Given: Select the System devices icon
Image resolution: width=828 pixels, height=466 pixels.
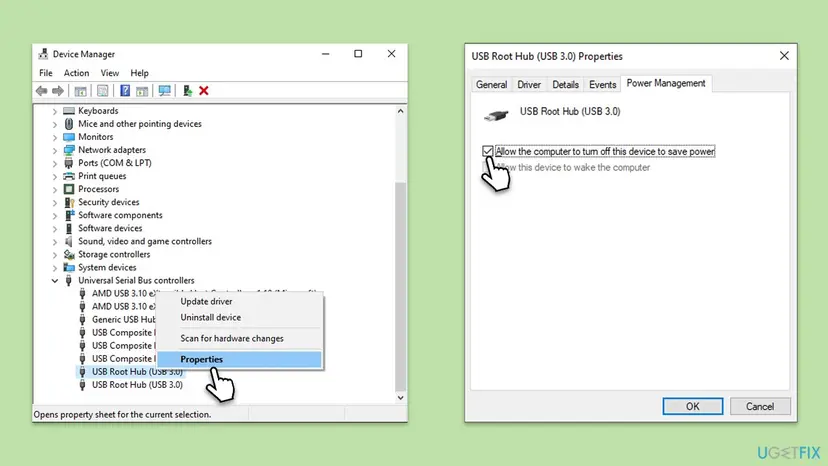Looking at the screenshot, I should pyautogui.click(x=69, y=267).
